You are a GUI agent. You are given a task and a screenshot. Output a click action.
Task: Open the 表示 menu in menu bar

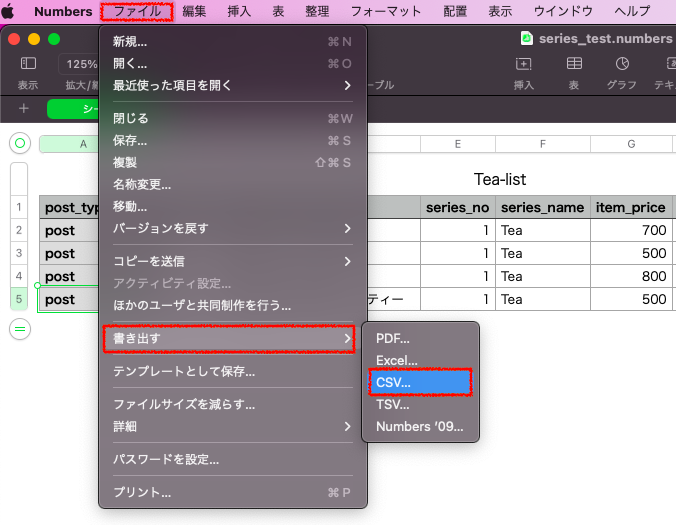coord(500,11)
